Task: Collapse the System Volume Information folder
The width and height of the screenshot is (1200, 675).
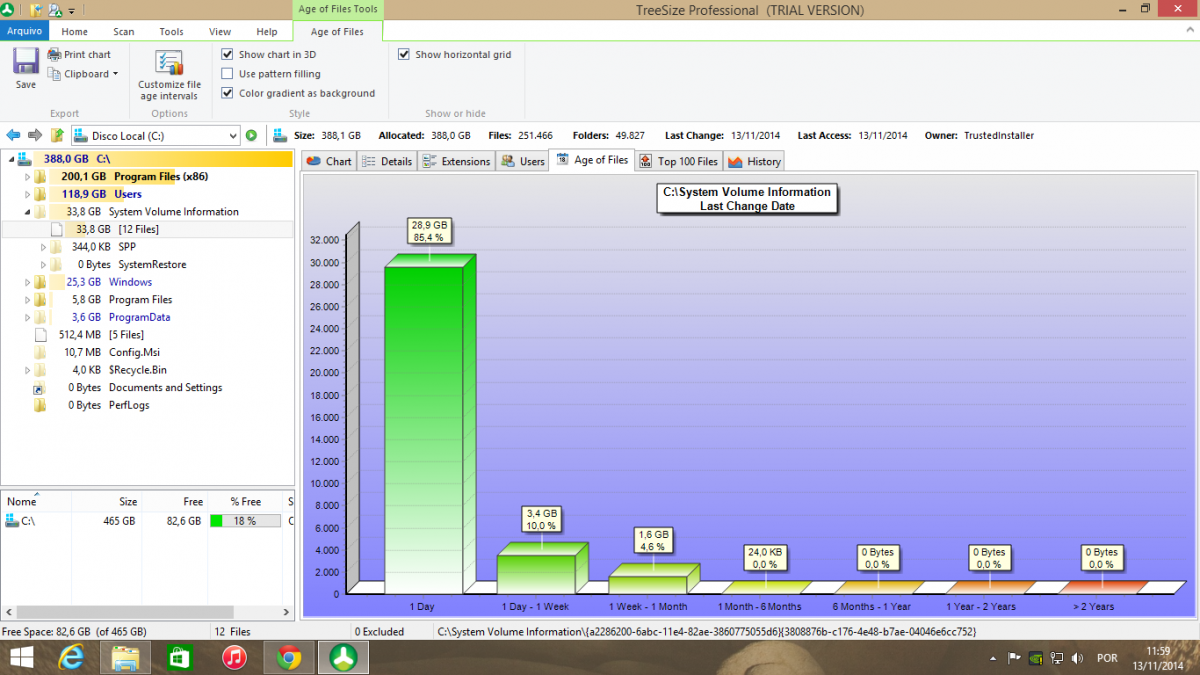Action: 28,212
